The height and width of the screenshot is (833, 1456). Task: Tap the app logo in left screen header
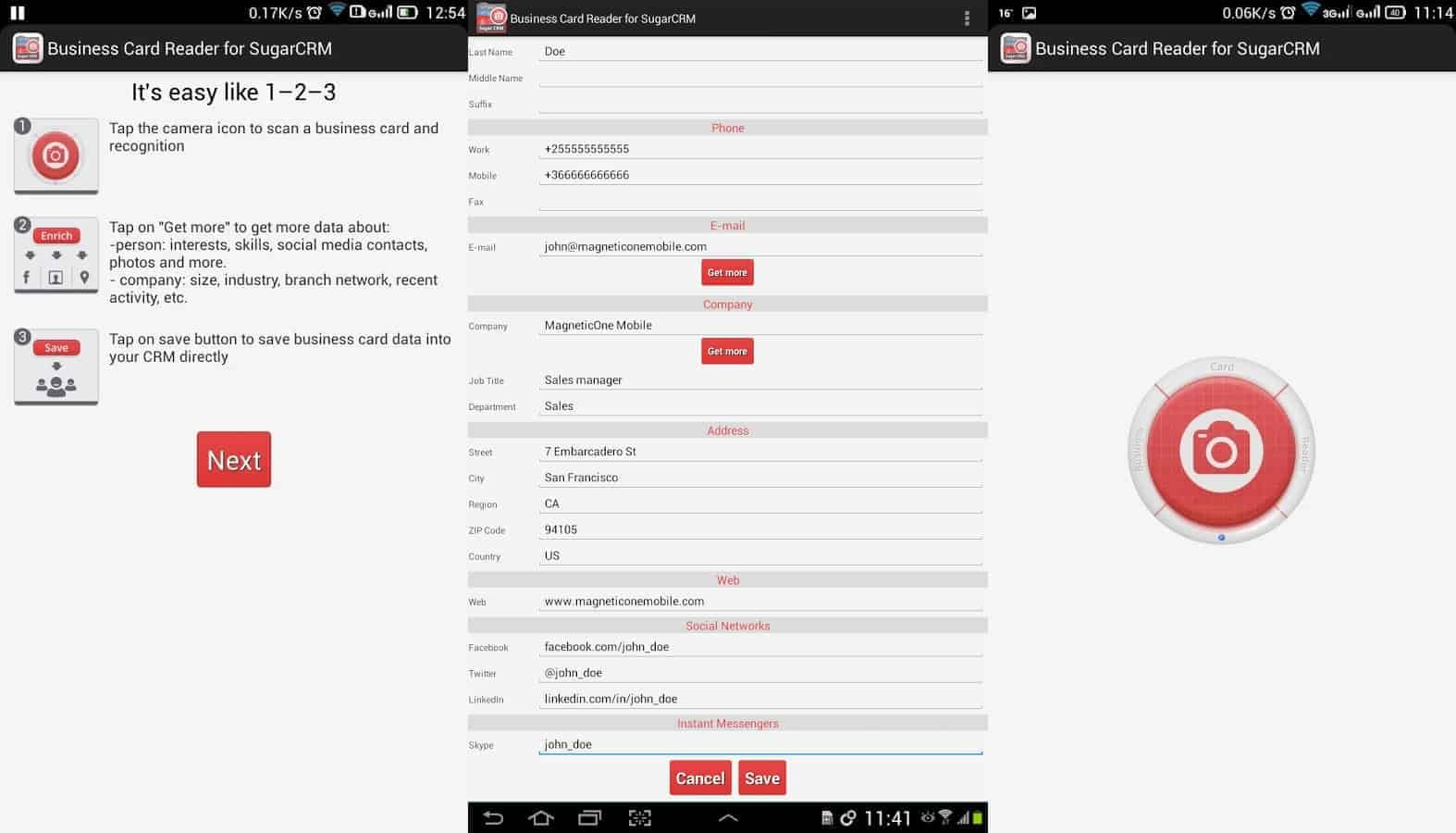[28, 48]
